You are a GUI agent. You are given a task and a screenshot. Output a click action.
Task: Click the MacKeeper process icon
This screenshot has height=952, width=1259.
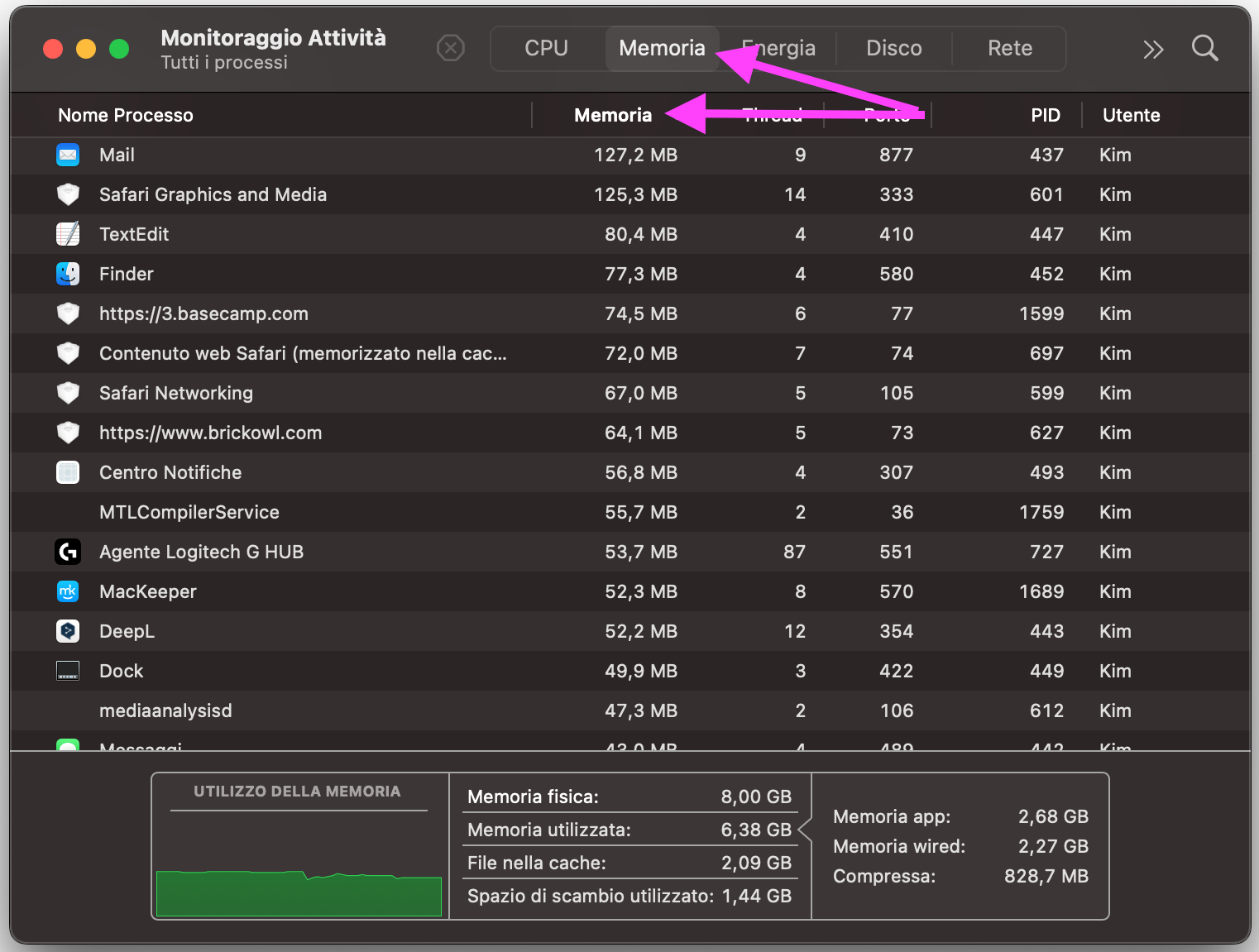click(x=68, y=591)
